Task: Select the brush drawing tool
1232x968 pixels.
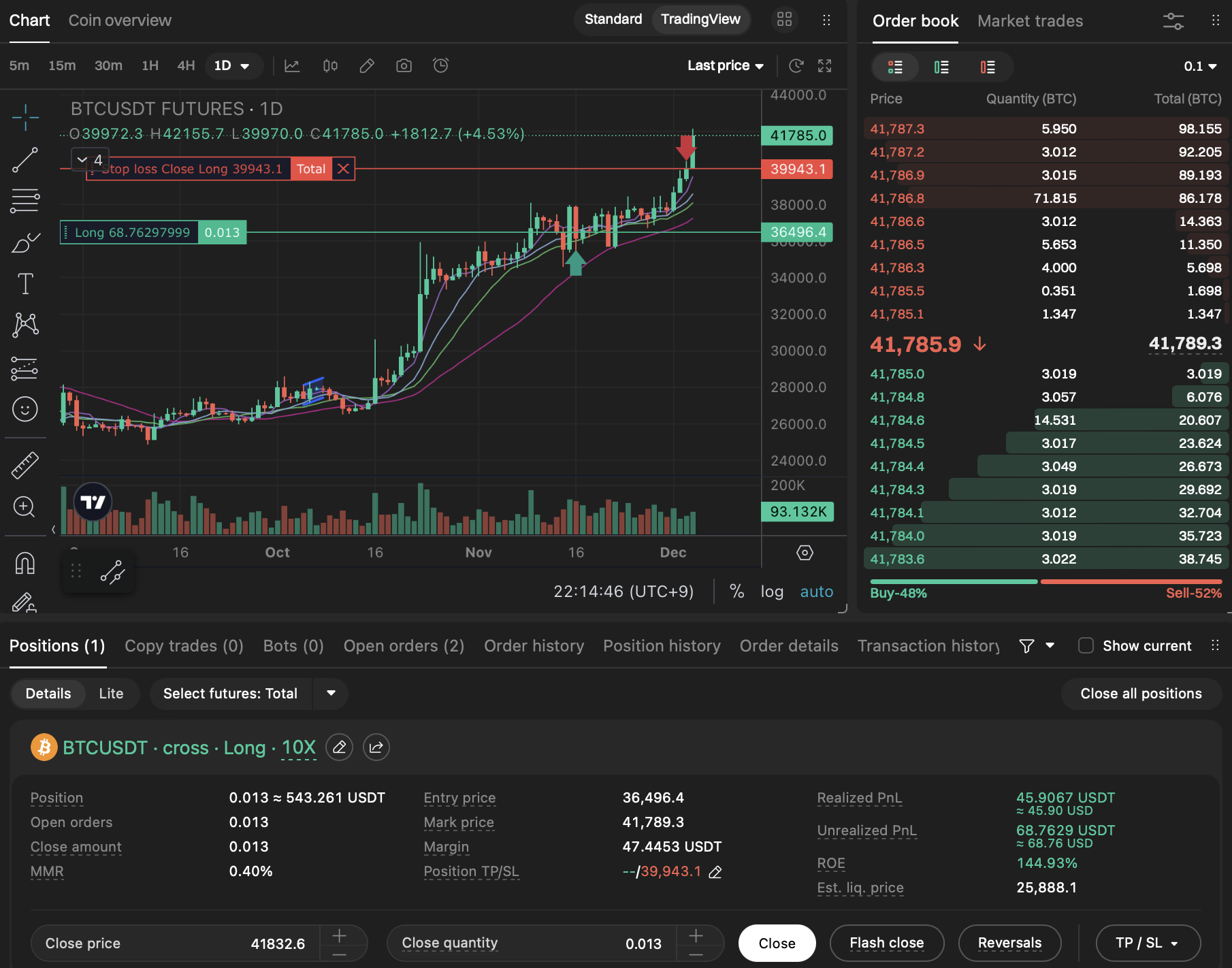Action: (25, 243)
